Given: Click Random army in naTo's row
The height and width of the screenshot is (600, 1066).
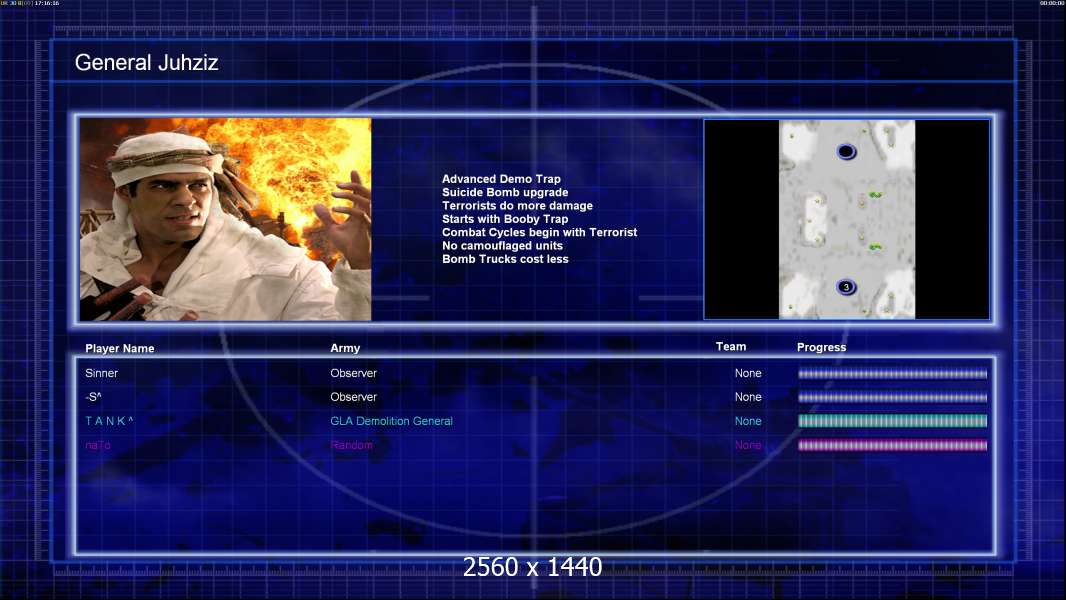Looking at the screenshot, I should [351, 445].
